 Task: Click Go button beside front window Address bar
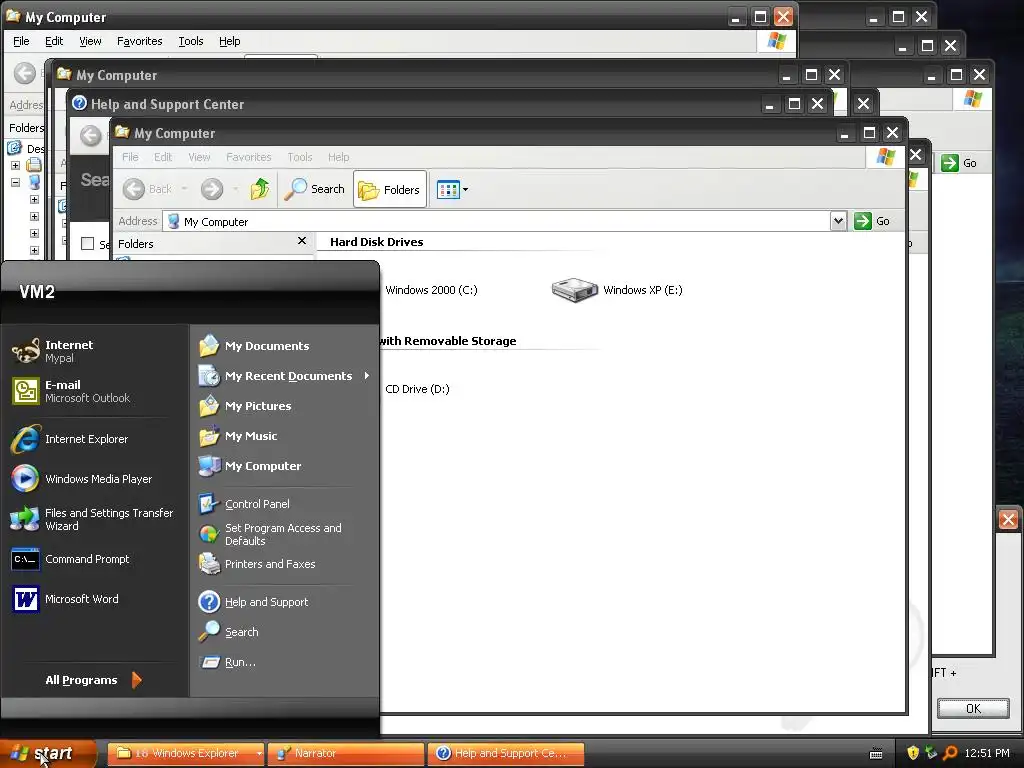[x=872, y=221]
